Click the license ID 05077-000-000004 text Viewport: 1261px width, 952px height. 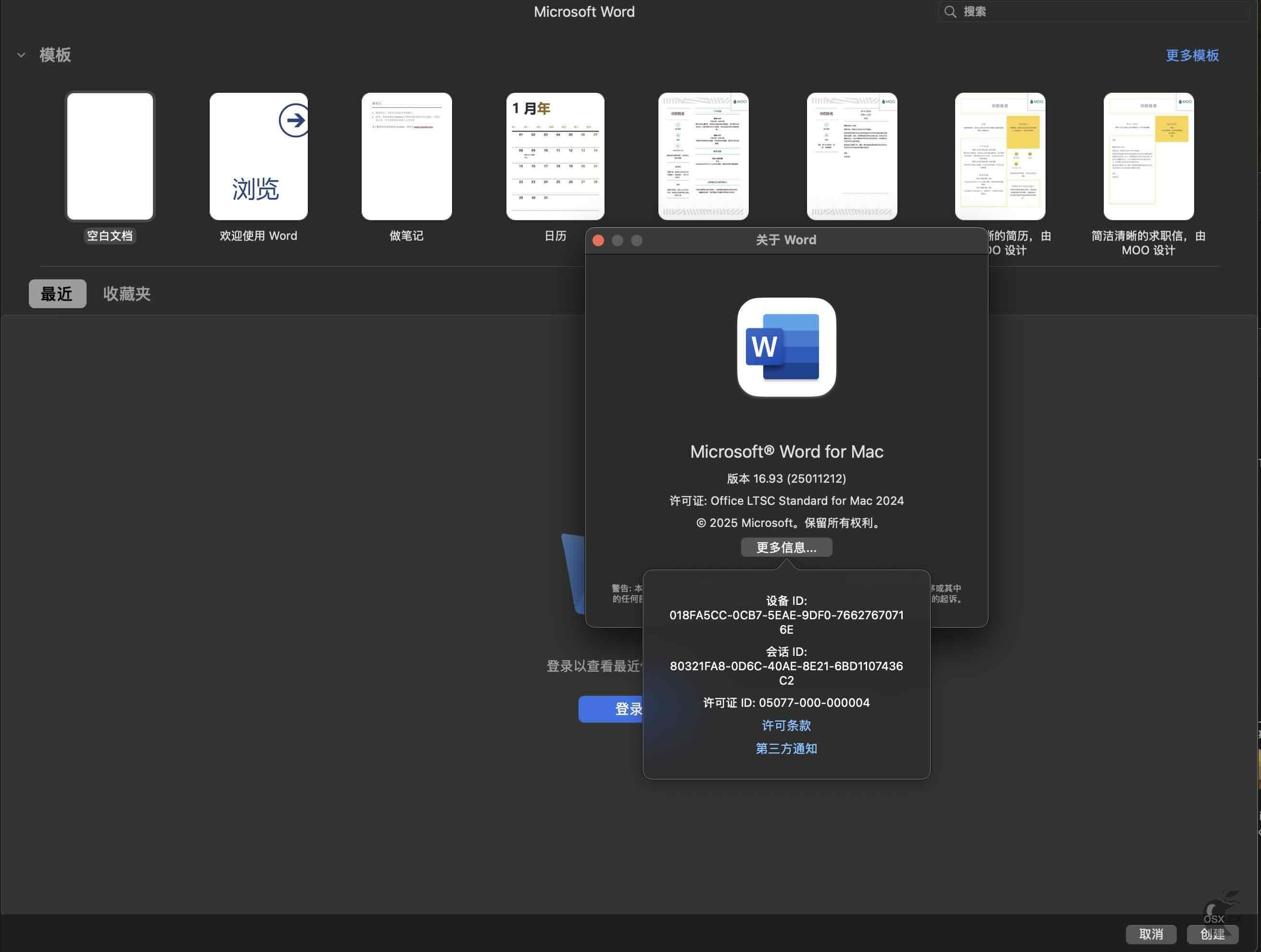[x=786, y=702]
